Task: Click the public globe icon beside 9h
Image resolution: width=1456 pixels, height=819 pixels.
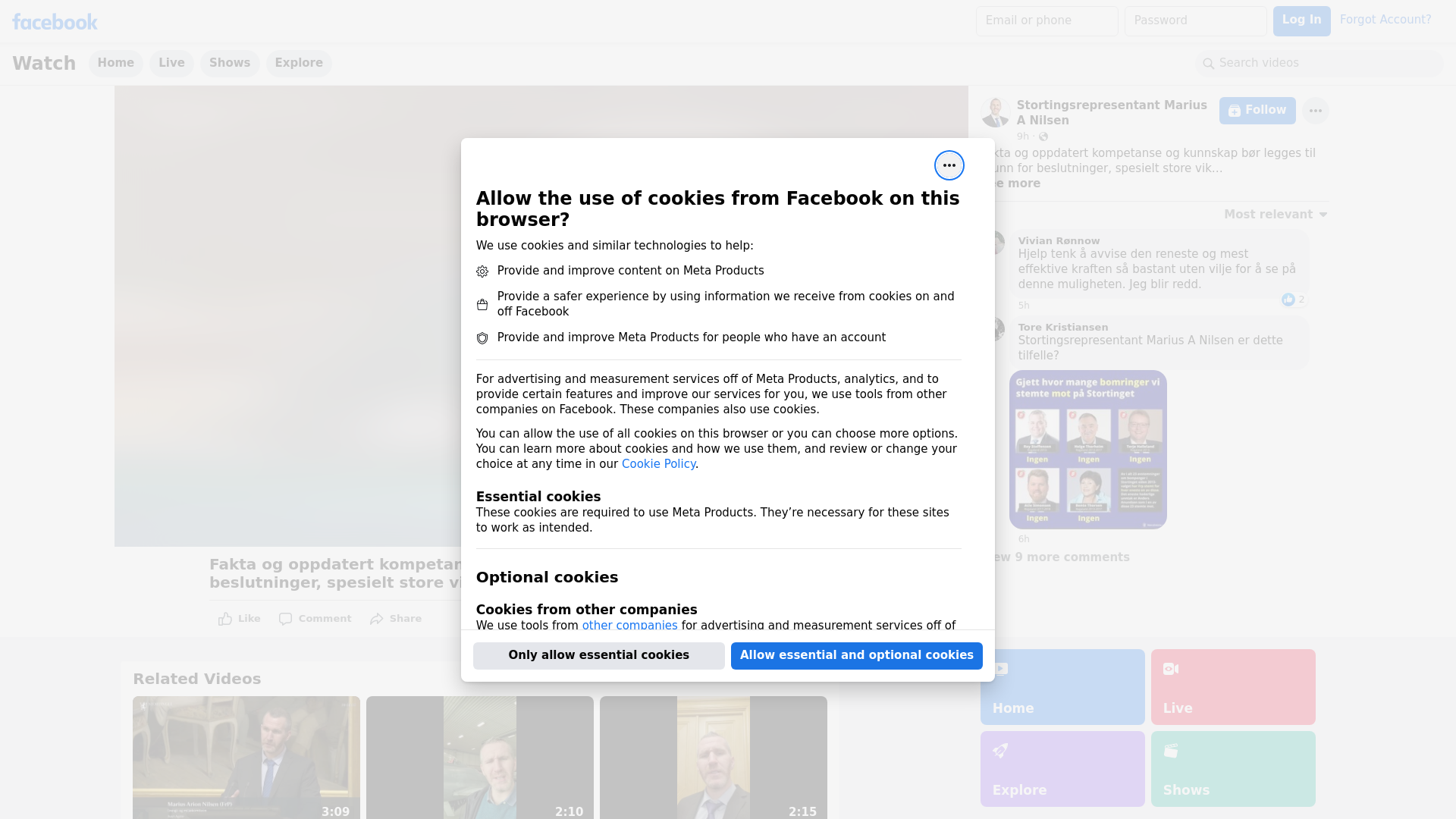Action: [1043, 136]
